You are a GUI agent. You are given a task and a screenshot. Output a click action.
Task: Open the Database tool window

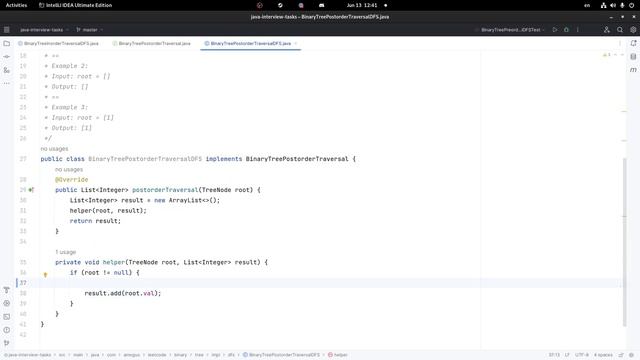point(633,57)
